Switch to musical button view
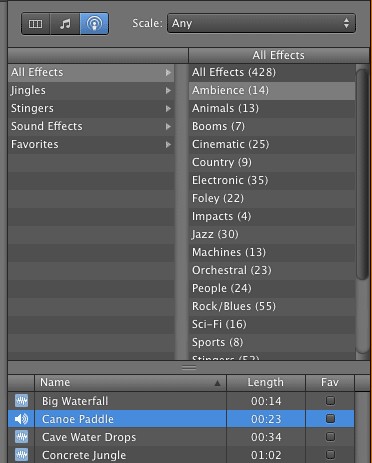The width and height of the screenshot is (372, 463). click(x=65, y=24)
